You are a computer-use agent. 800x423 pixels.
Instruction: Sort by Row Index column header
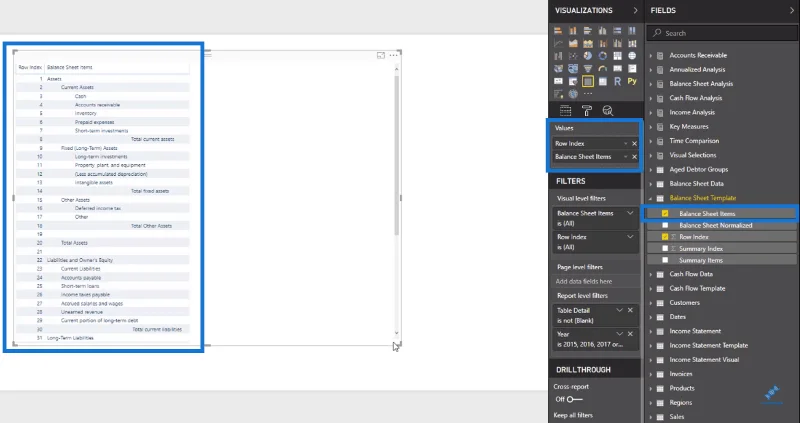30,67
